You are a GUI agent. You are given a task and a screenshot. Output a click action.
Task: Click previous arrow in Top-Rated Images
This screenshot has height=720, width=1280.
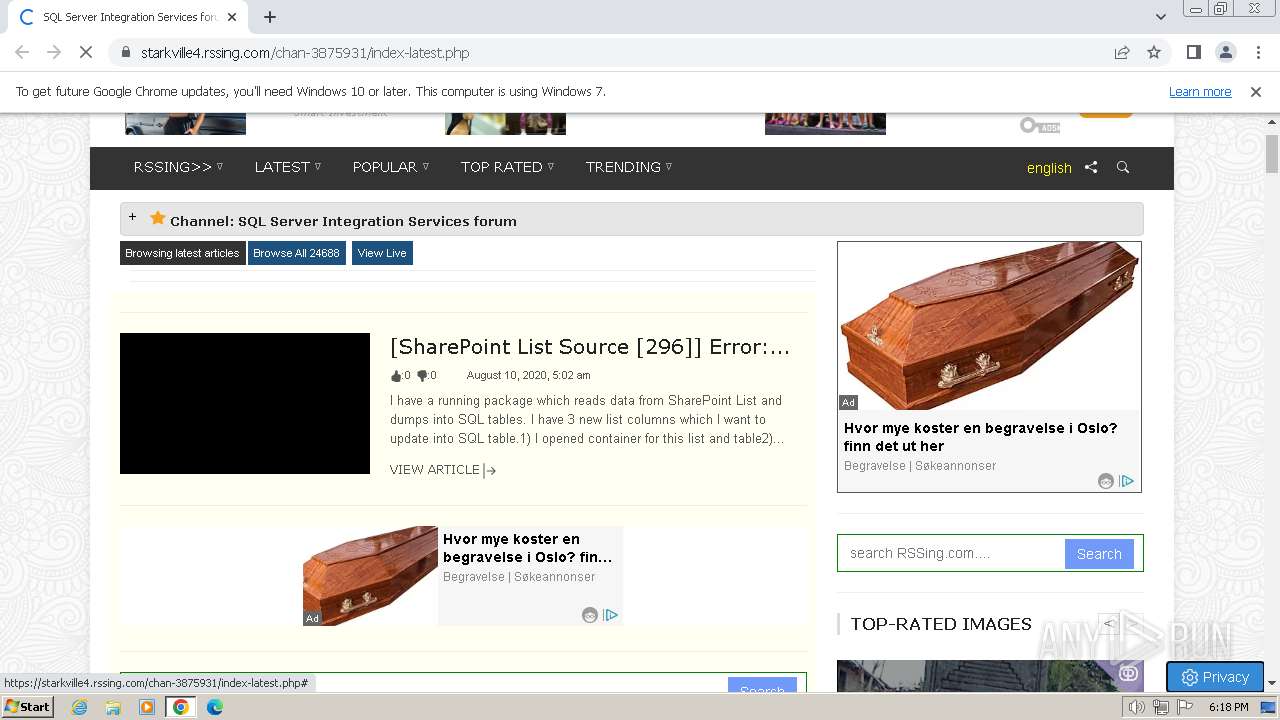1108,623
